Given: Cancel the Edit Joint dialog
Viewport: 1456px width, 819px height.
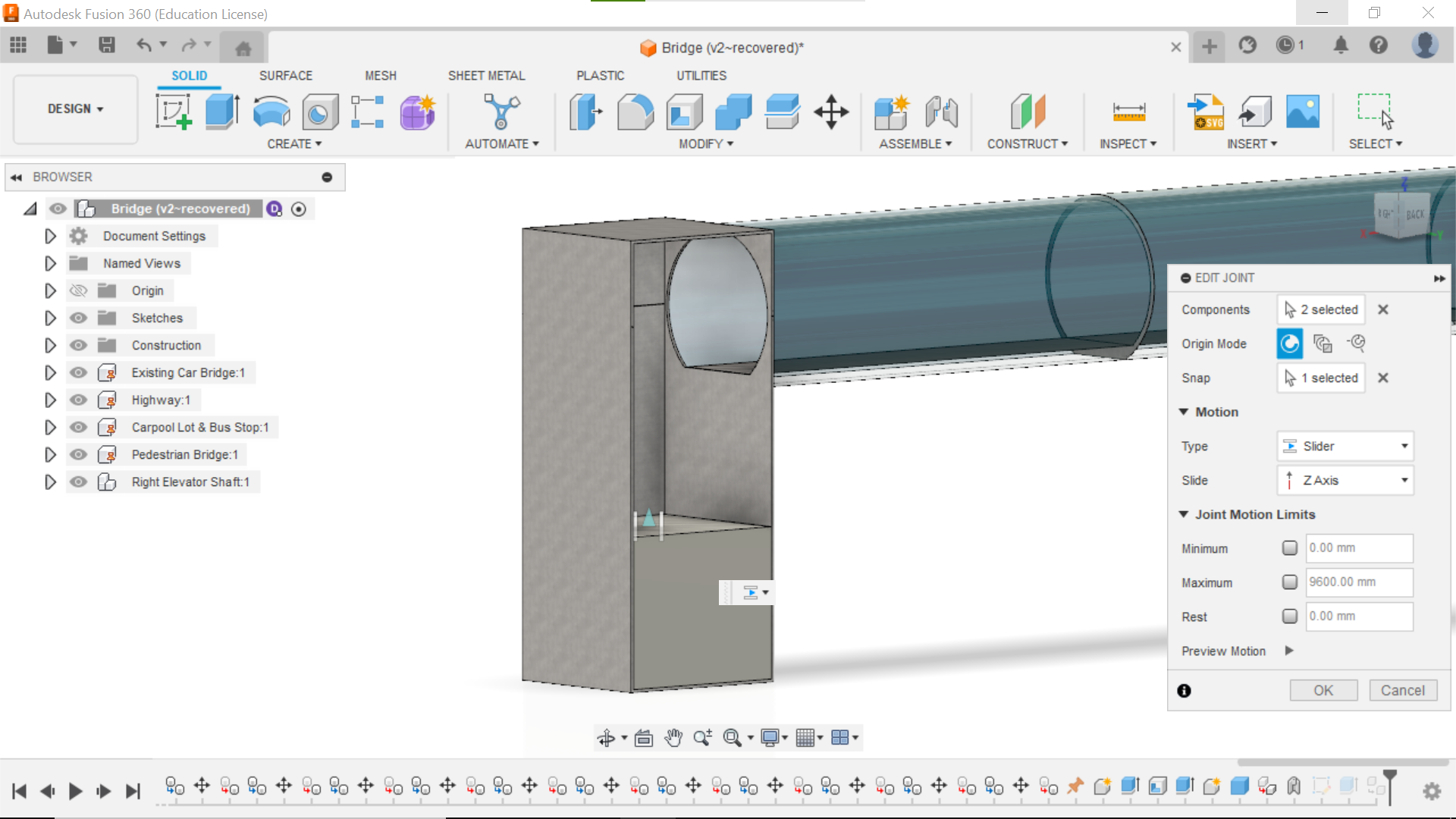Looking at the screenshot, I should pos(1402,690).
